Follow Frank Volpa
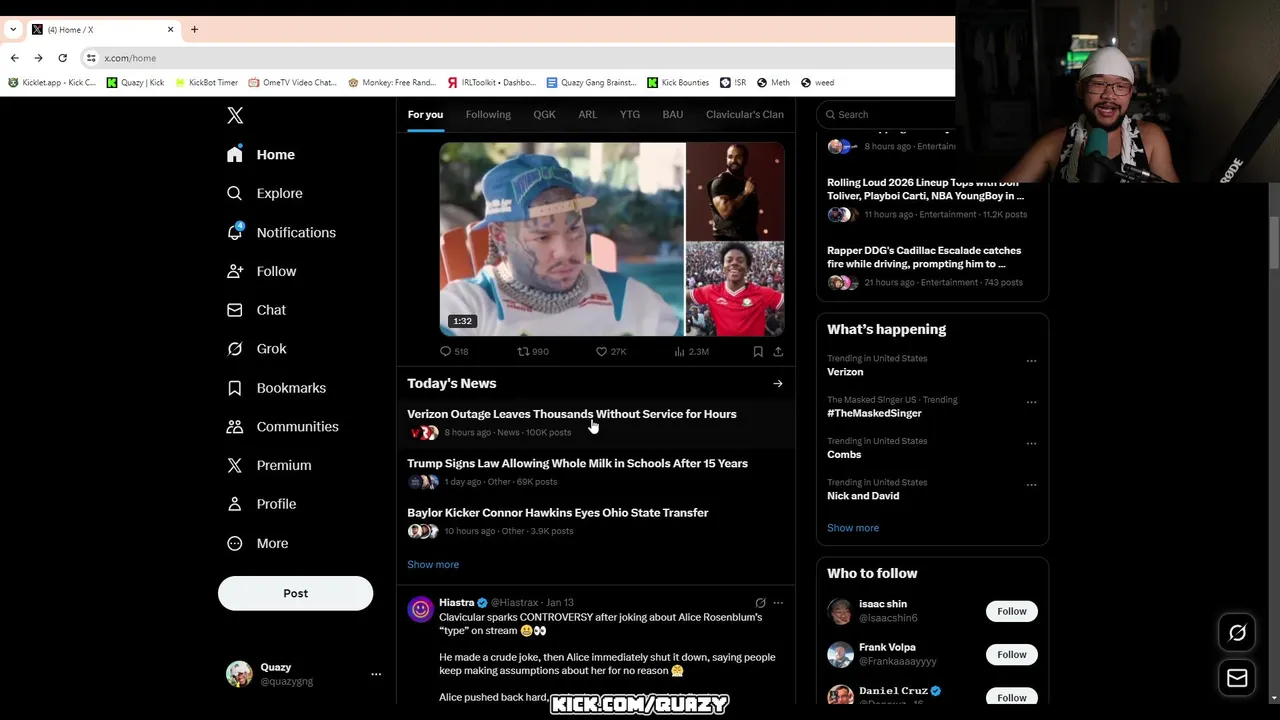This screenshot has height=720, width=1280. coord(1011,654)
